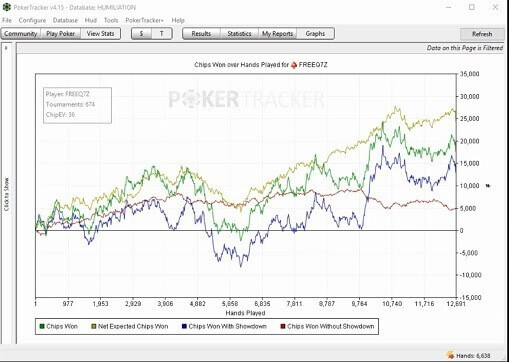Click the 12,691 x-axis value
The width and height of the screenshot is (509, 362).
pos(456,304)
